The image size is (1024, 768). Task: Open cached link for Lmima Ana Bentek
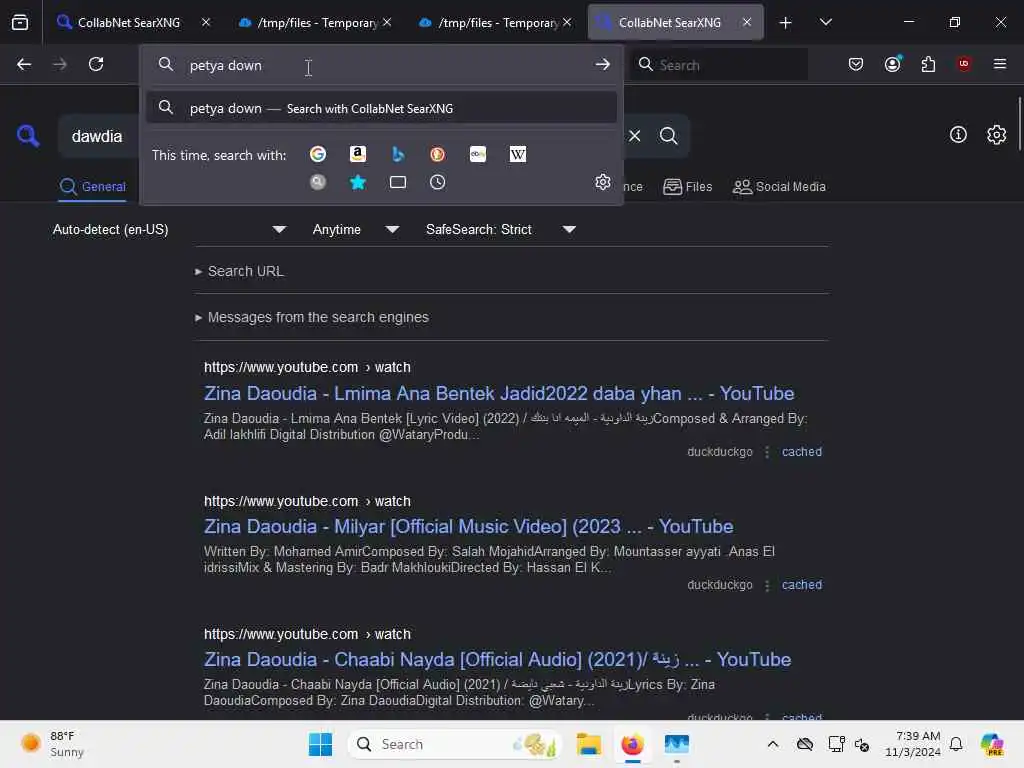click(x=801, y=451)
